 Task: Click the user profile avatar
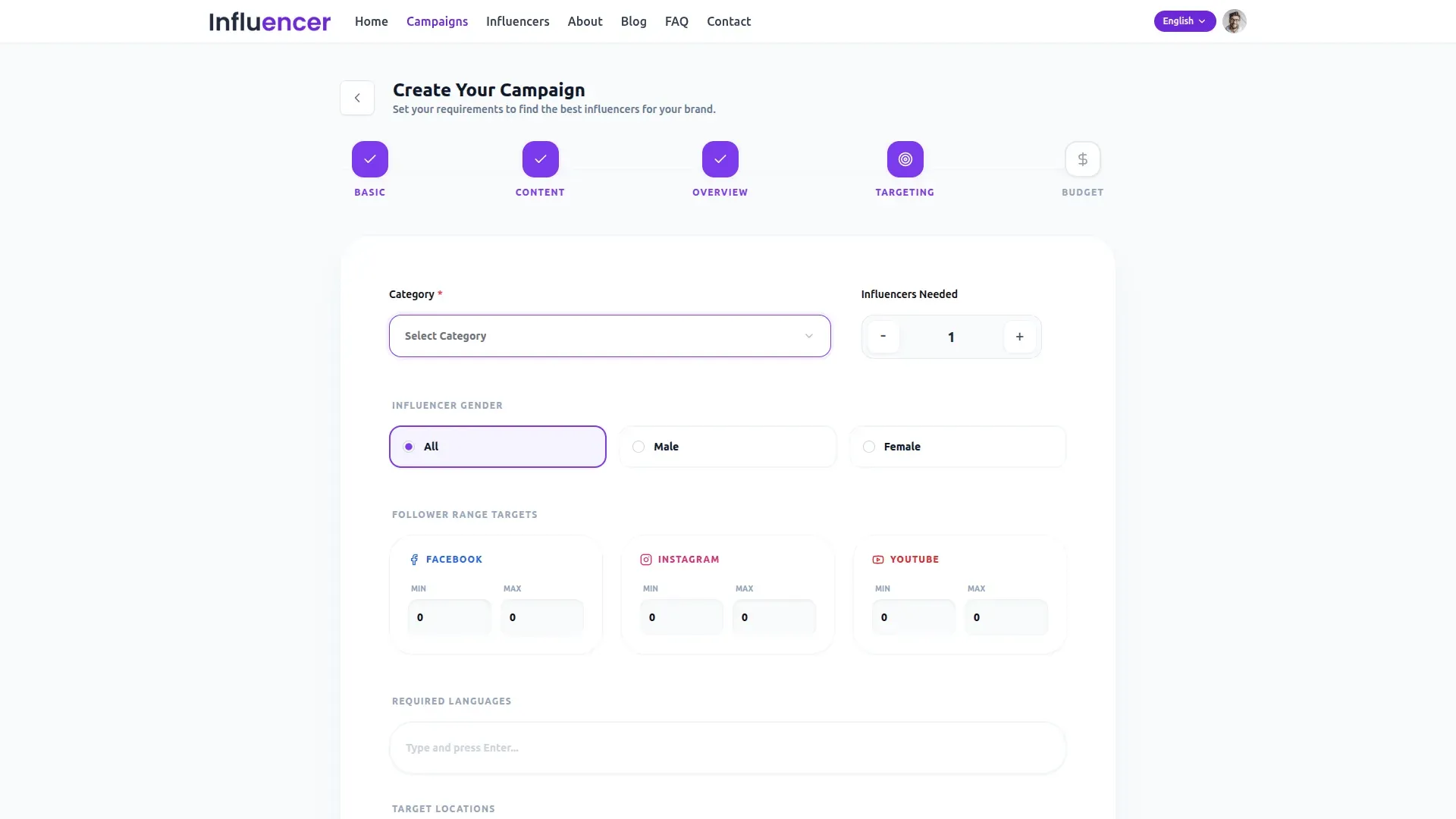(x=1234, y=21)
